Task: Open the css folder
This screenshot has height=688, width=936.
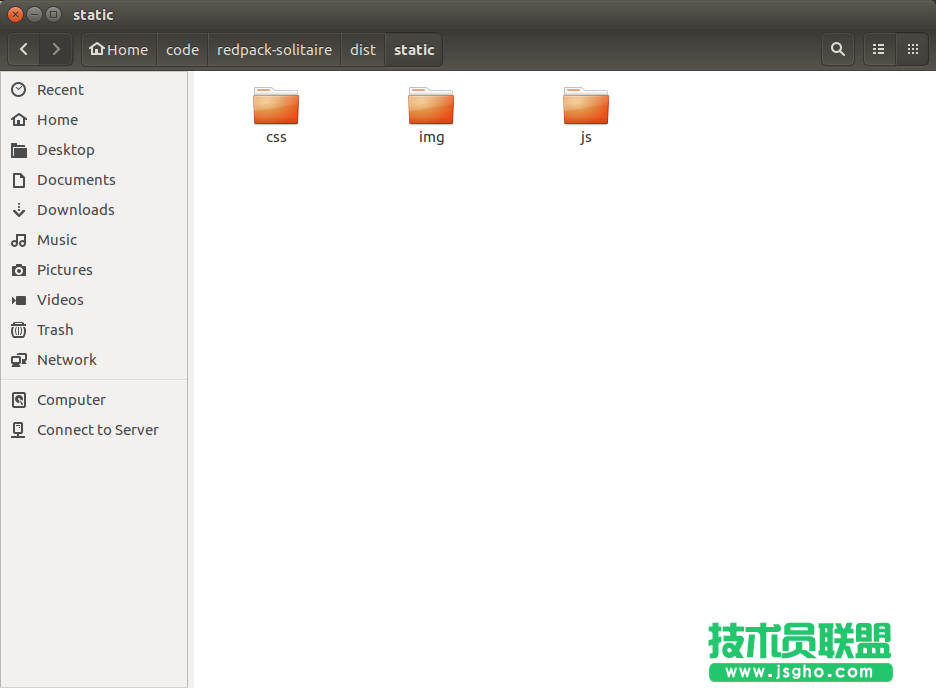Action: 276,108
